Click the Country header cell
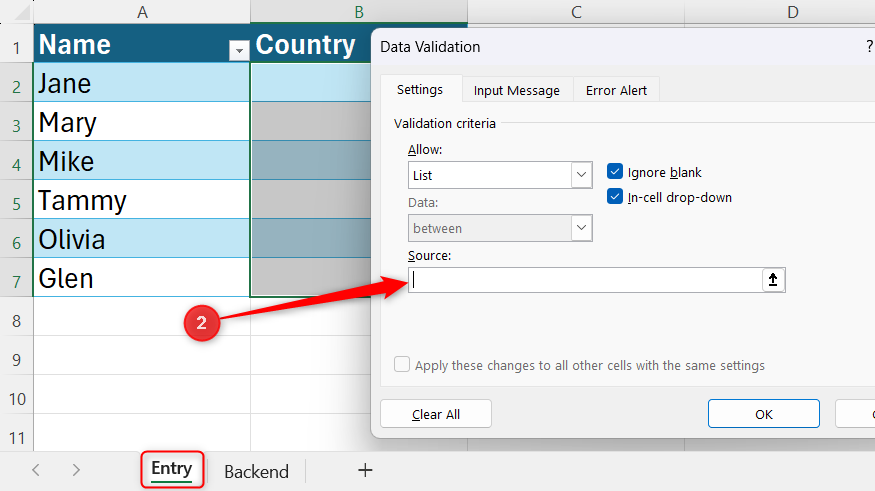 tap(311, 44)
